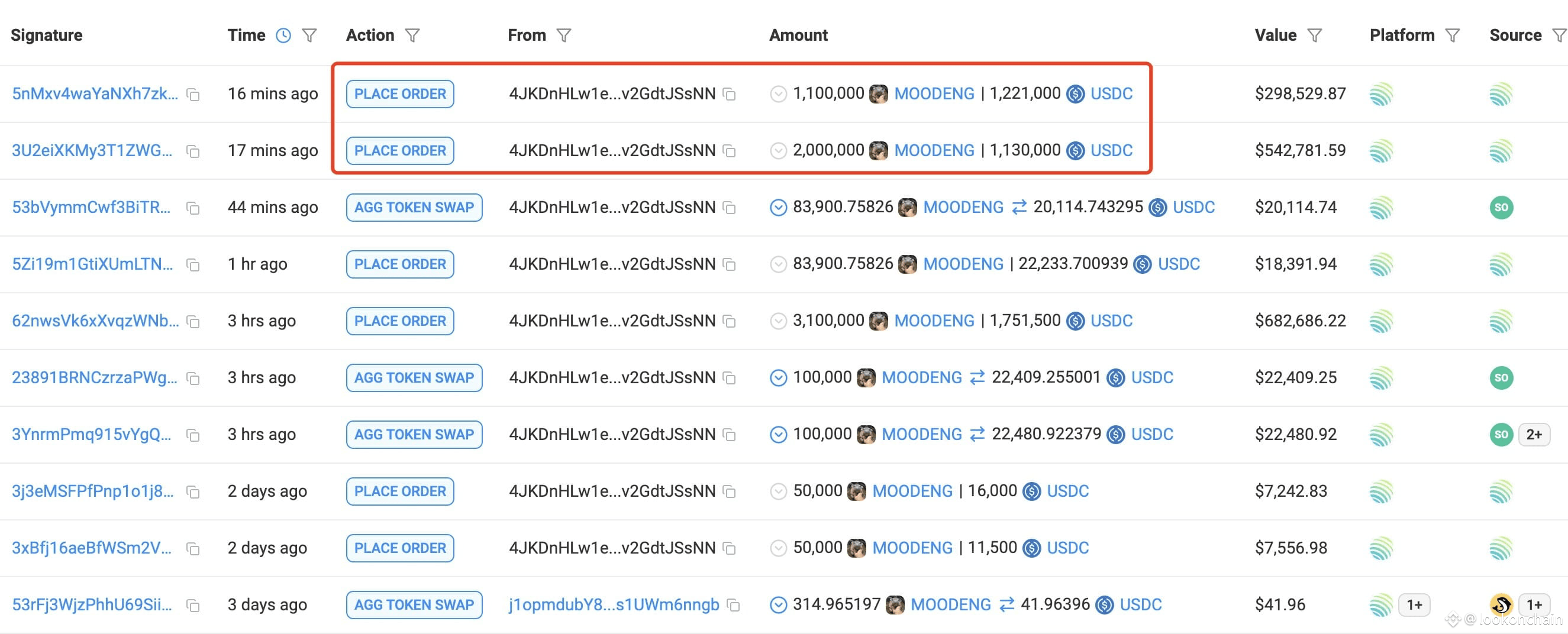This screenshot has height=634, width=1568.
Task: Open MOODENG token in 3,100,000 row
Action: click(934, 321)
